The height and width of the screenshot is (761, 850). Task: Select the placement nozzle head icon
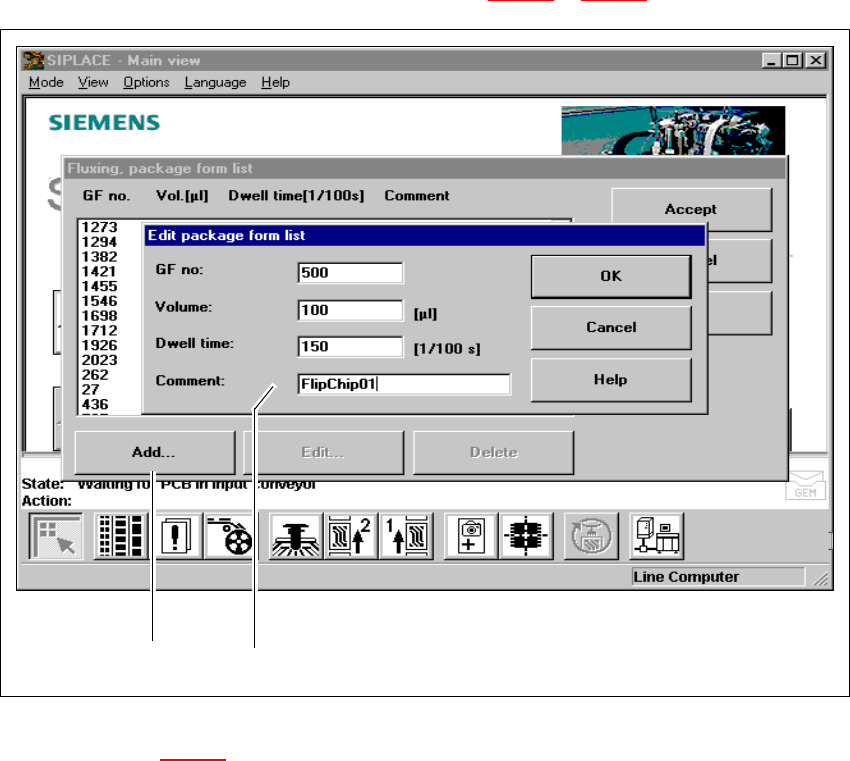pyautogui.click(x=295, y=536)
